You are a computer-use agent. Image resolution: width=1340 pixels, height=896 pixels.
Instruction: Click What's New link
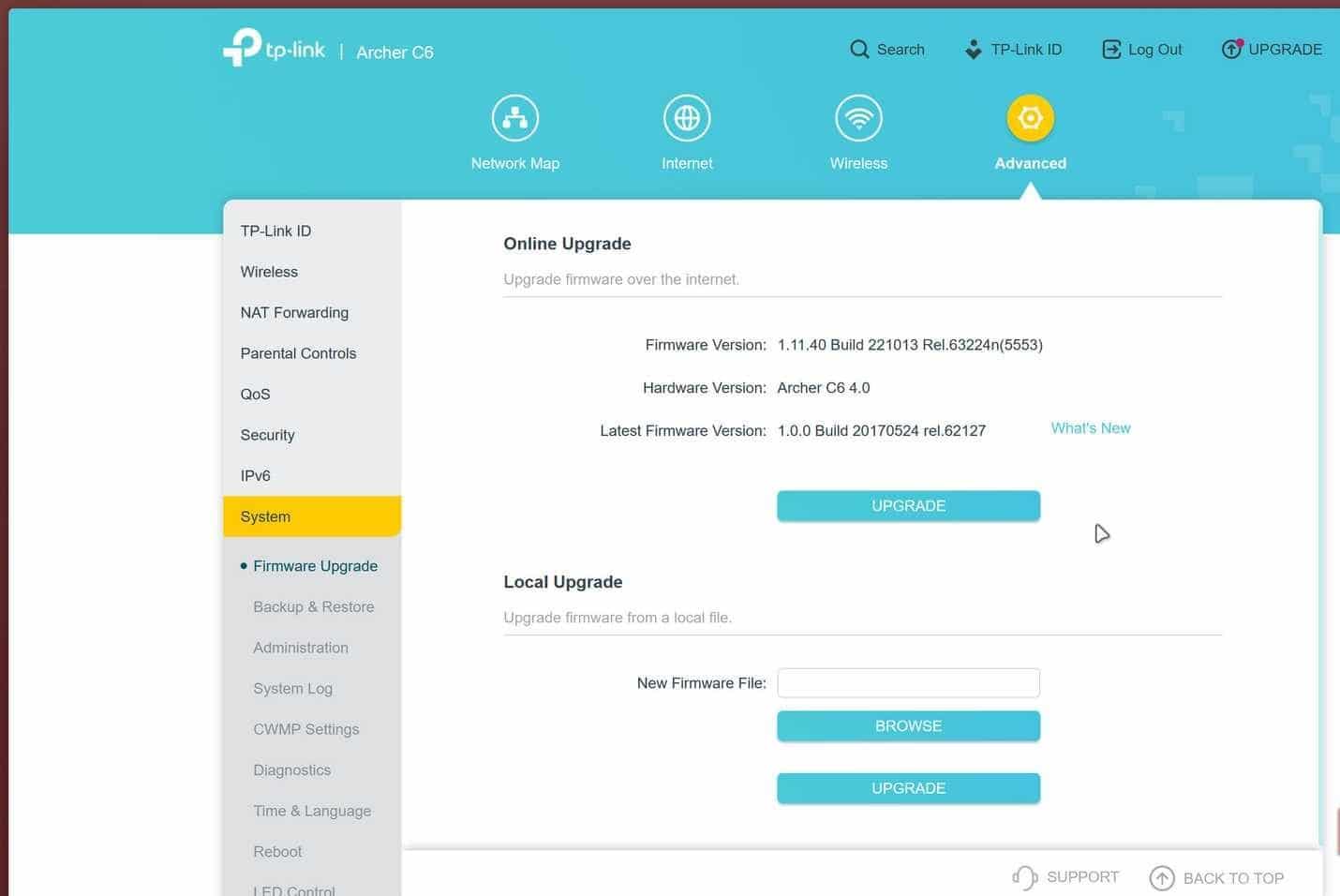click(x=1091, y=428)
